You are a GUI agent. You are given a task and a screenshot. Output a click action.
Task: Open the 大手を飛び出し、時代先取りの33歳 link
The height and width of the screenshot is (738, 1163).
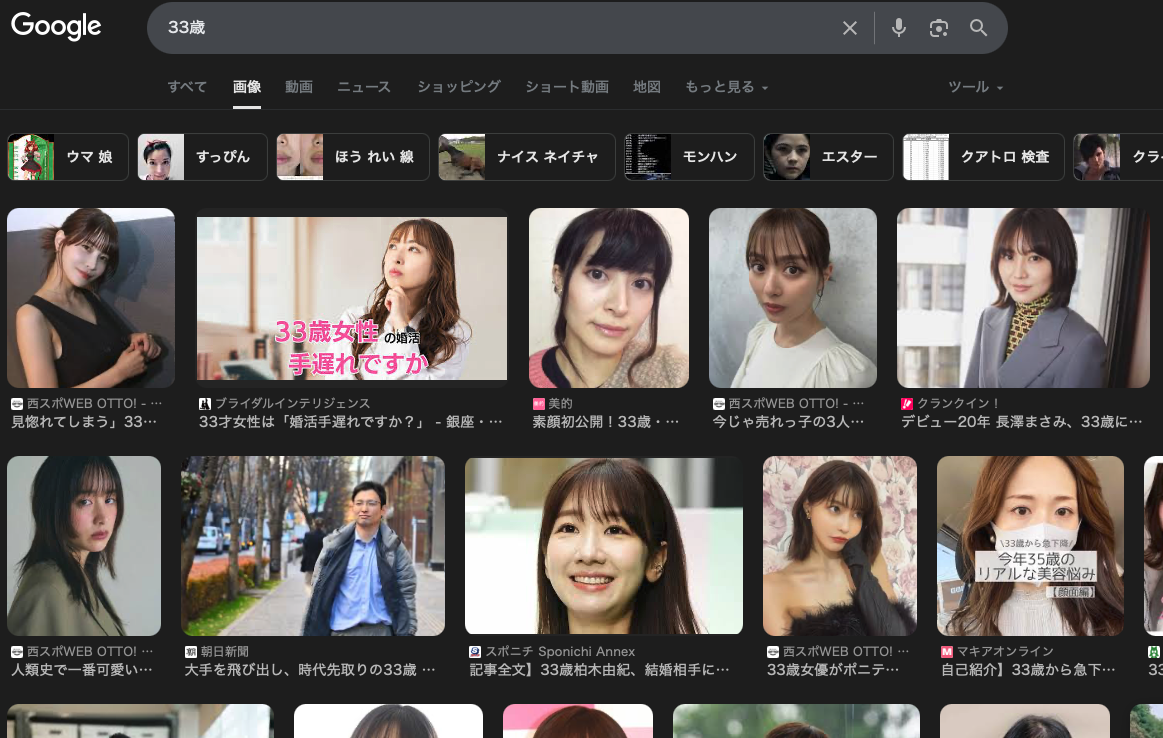click(309, 670)
